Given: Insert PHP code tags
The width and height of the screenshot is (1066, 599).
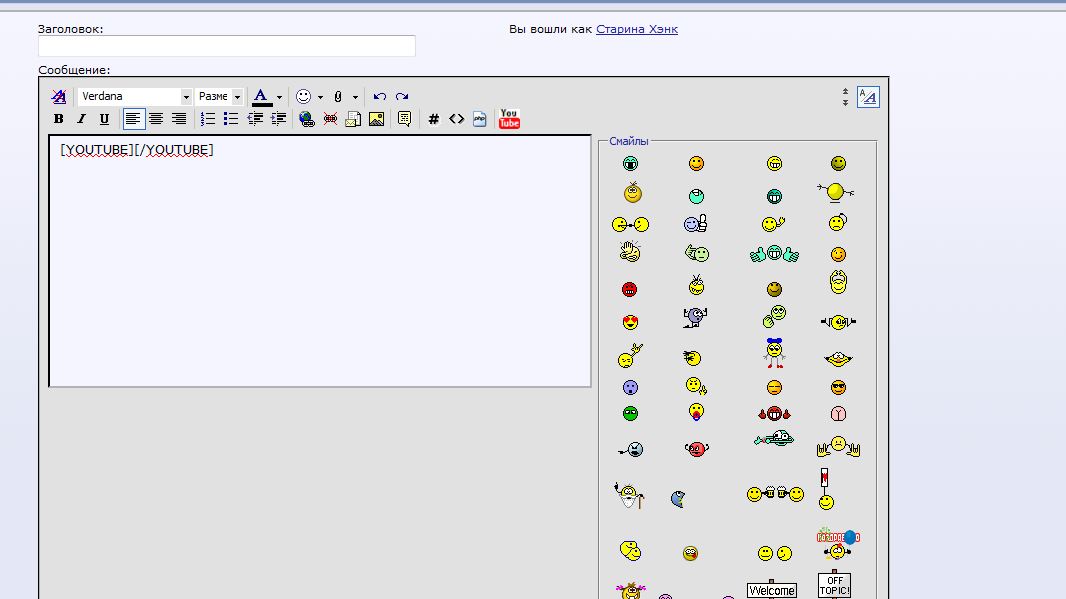Looking at the screenshot, I should pos(480,119).
